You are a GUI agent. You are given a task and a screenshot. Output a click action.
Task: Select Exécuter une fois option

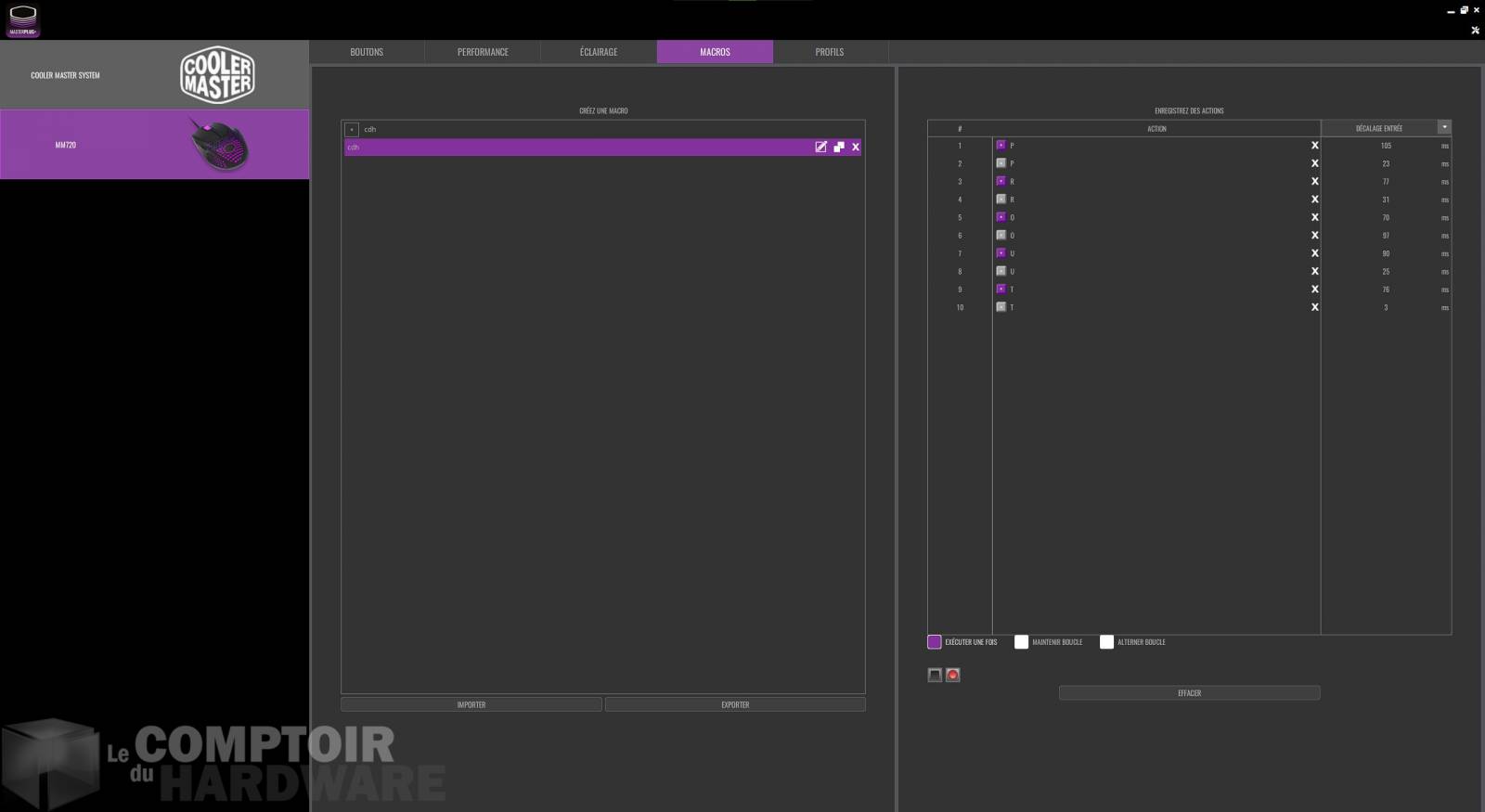[935, 641]
